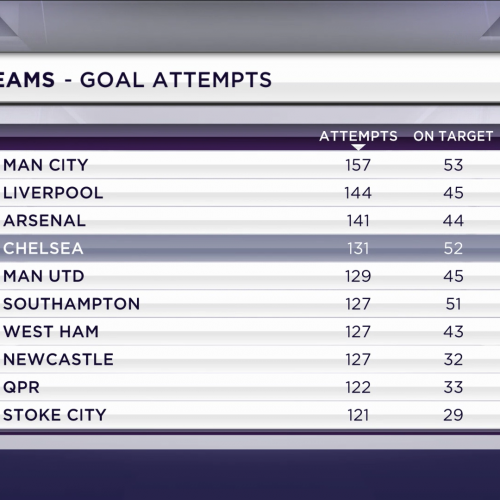This screenshot has width=500, height=500.
Task: Select the MAN CITY row
Action: coord(250,165)
